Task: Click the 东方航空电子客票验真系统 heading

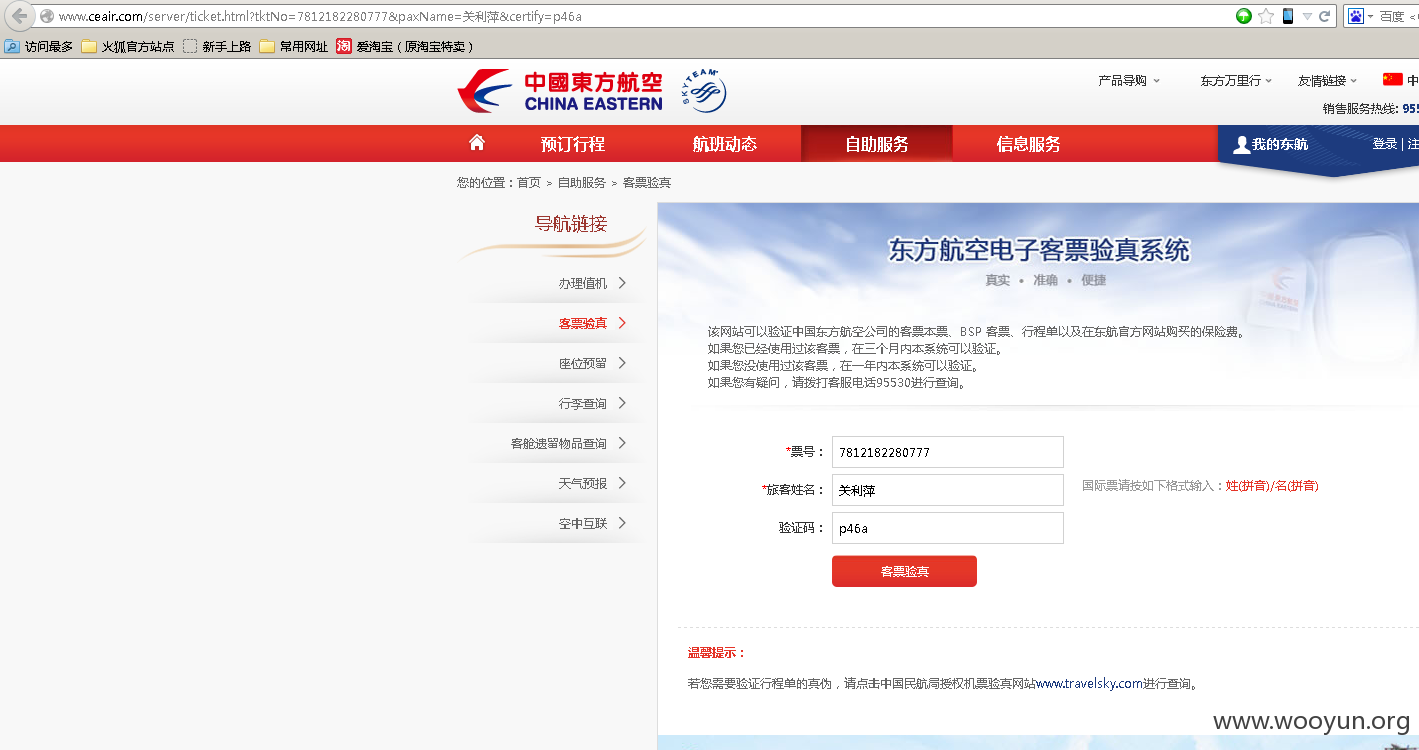Action: (1039, 249)
